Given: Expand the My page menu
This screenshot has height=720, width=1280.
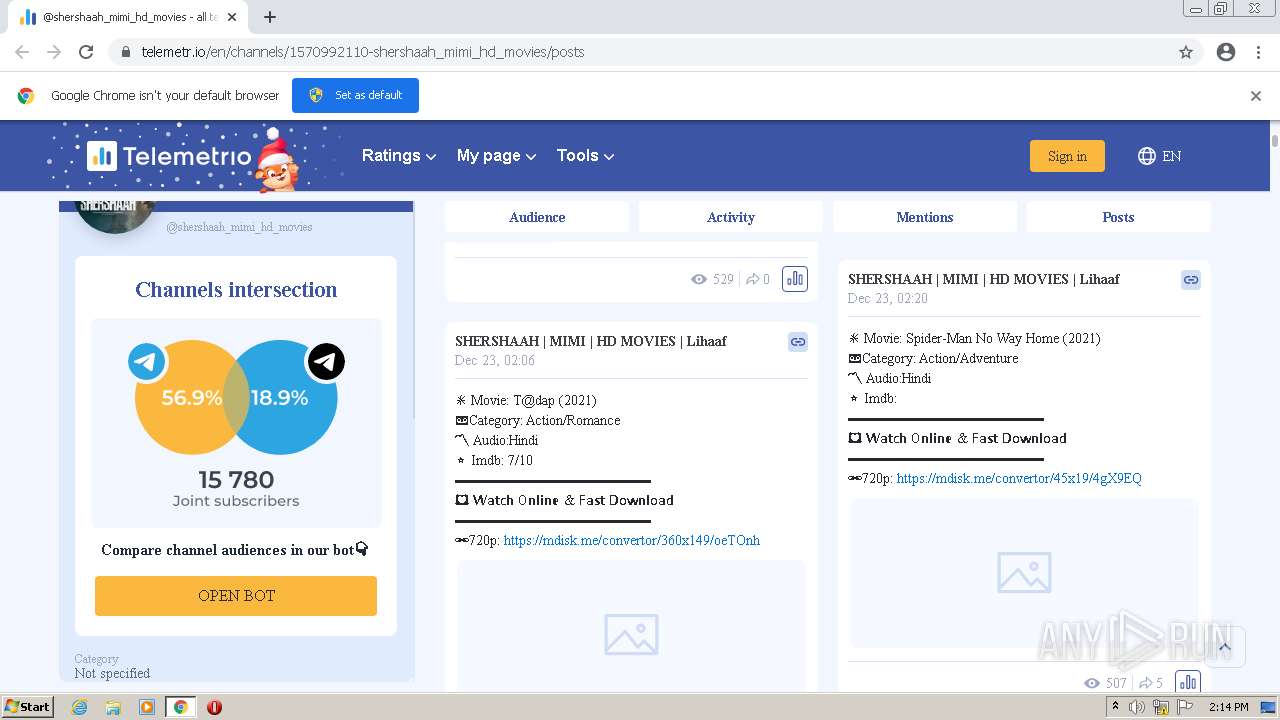Looking at the screenshot, I should (496, 156).
